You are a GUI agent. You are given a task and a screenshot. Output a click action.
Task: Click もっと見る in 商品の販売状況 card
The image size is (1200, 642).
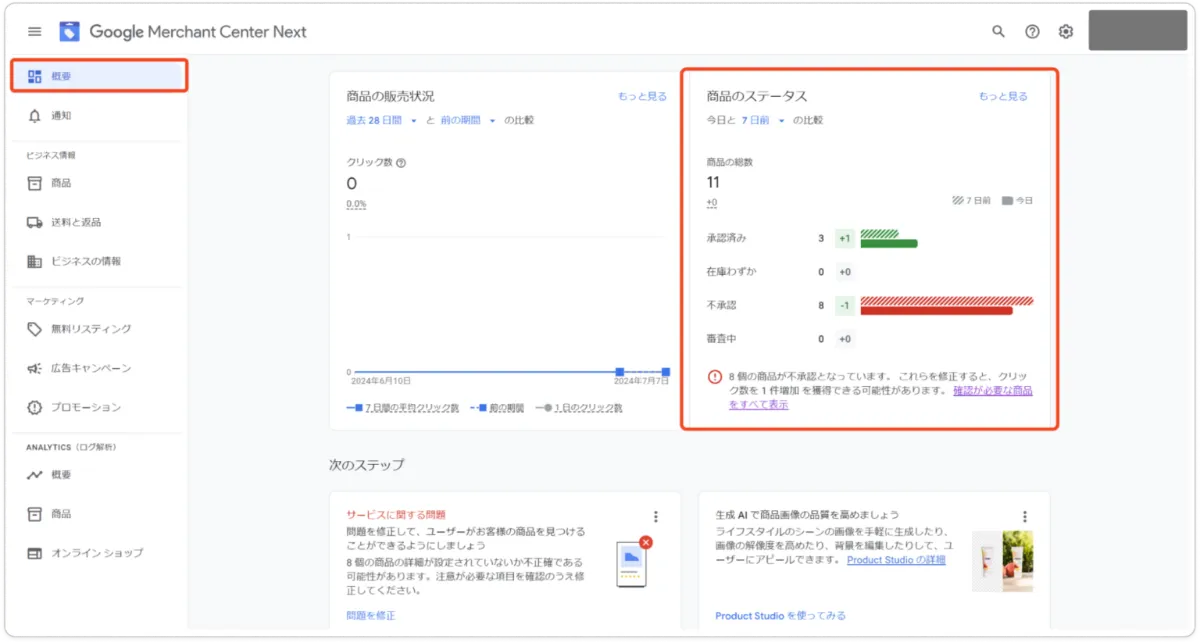[642, 96]
